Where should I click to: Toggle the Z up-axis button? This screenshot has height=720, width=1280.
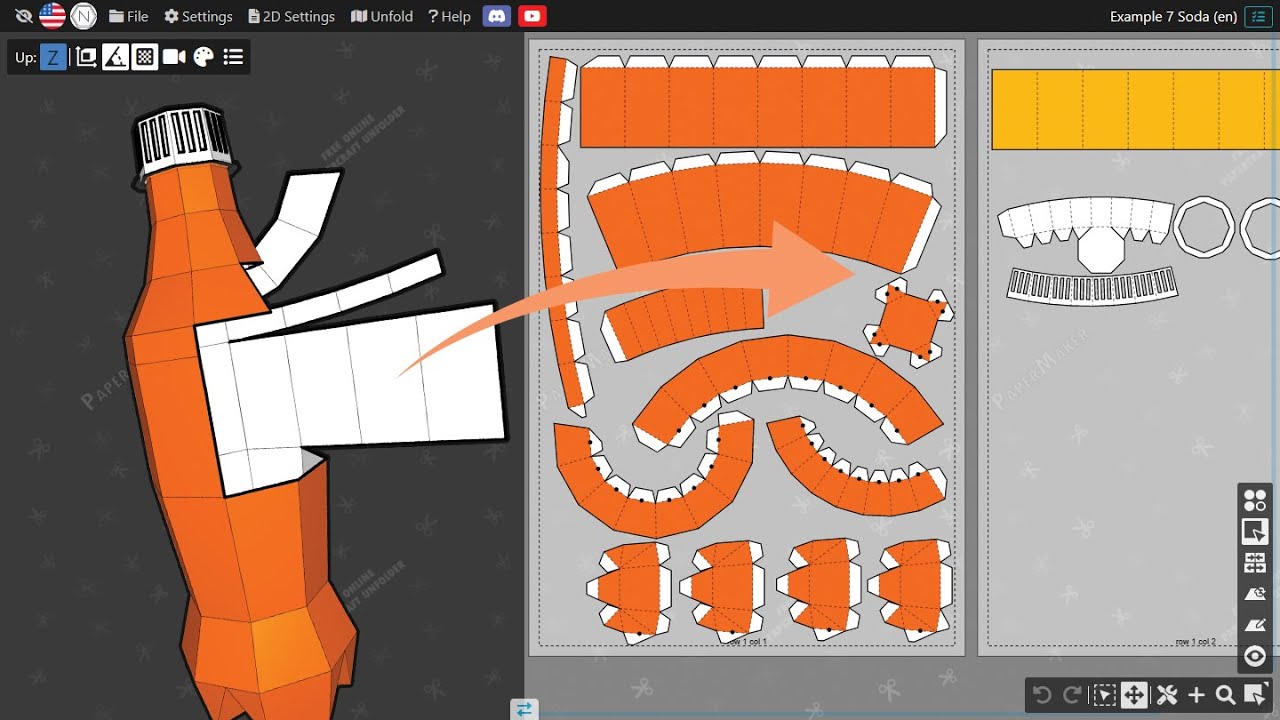point(53,57)
